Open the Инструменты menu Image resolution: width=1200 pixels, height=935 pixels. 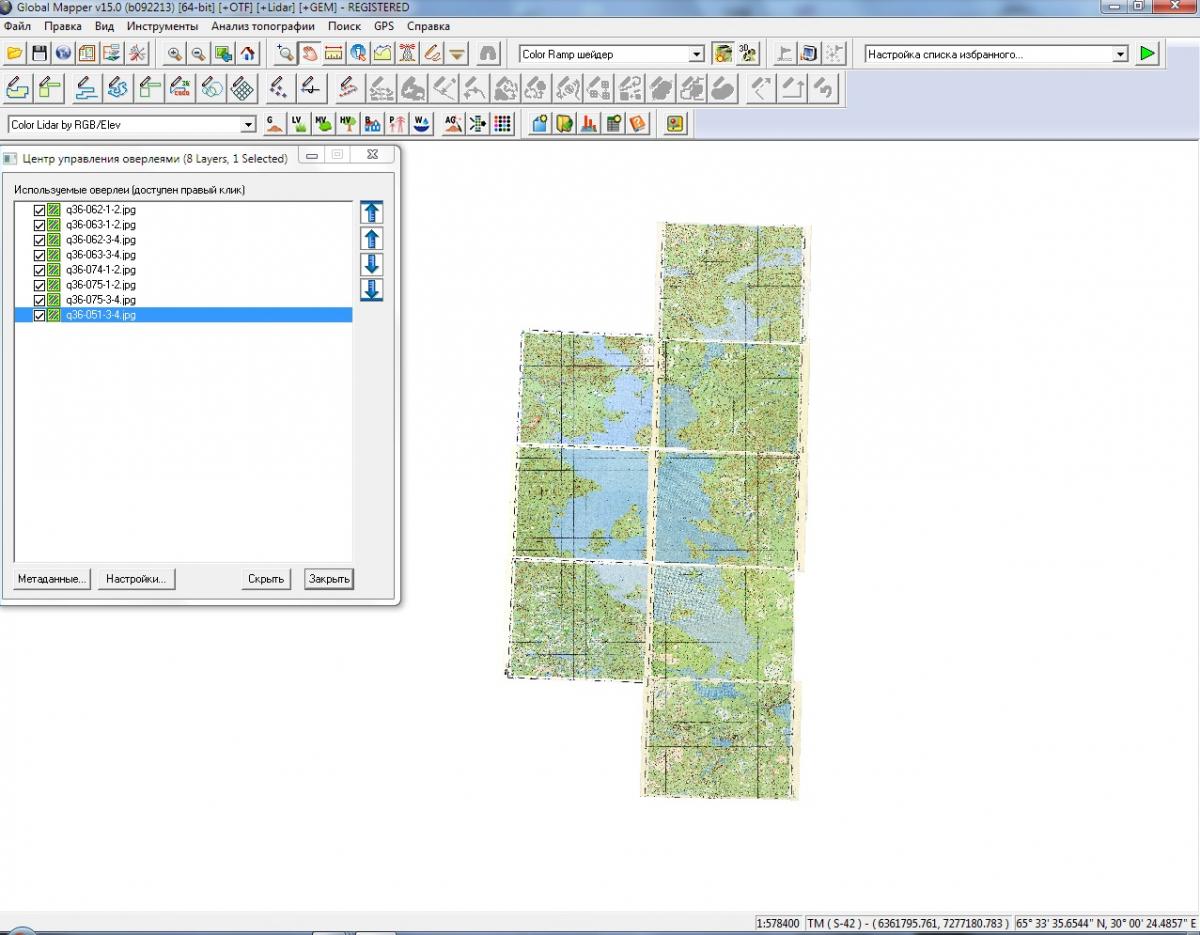[x=162, y=26]
